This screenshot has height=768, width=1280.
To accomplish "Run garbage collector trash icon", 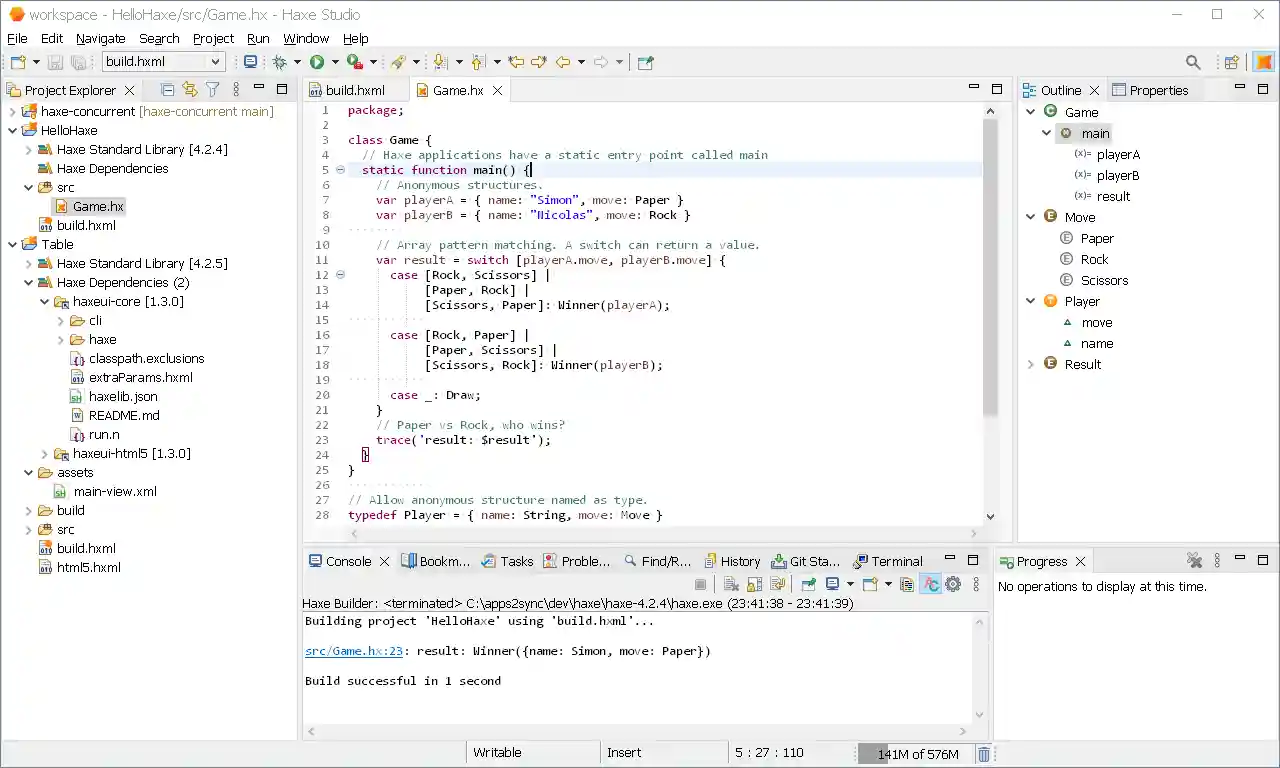I will 984,754.
